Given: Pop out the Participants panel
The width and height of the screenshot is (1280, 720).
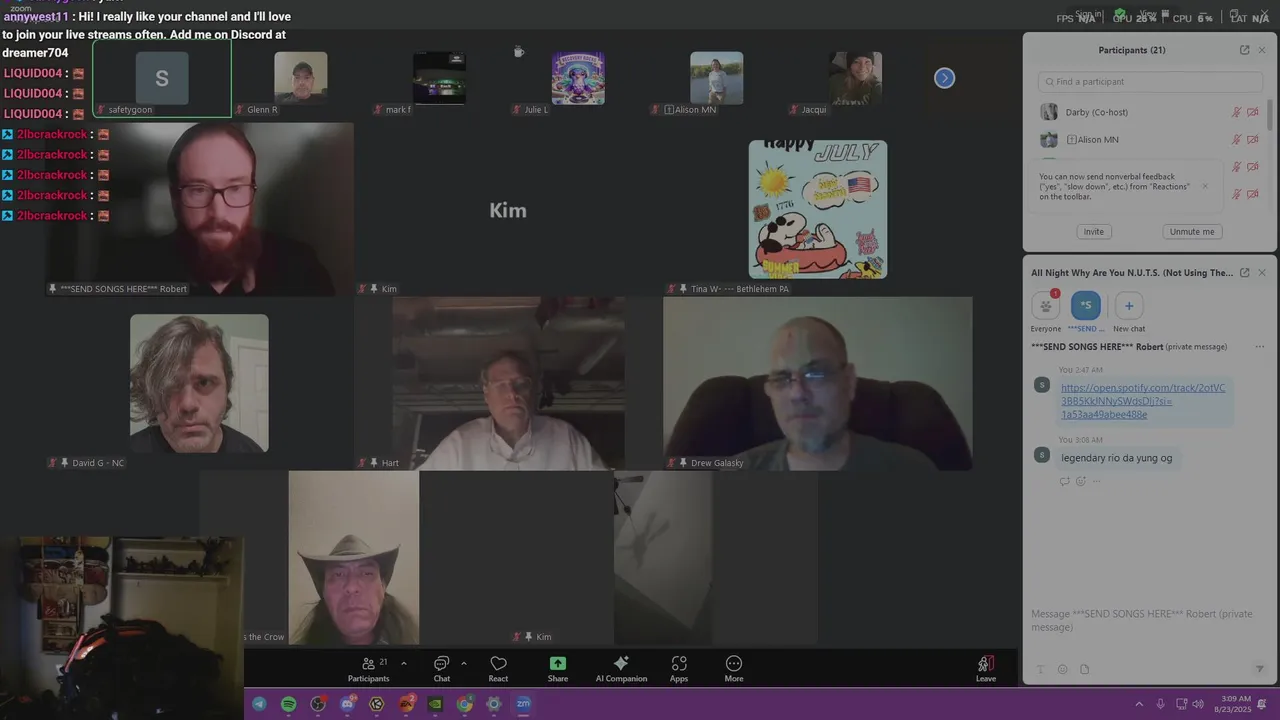Looking at the screenshot, I should click(x=1244, y=50).
